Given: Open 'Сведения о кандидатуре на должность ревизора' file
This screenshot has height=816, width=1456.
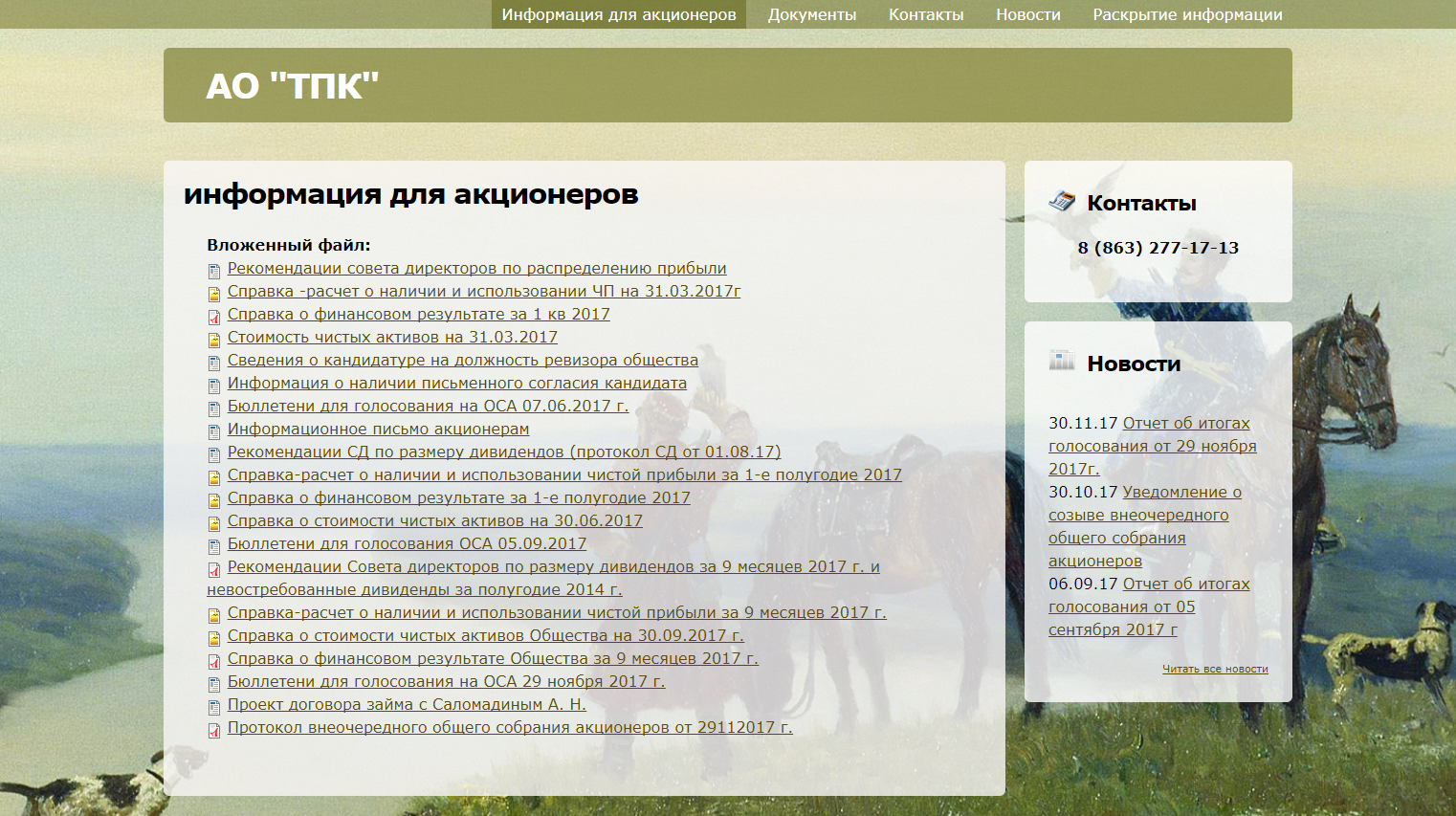Looking at the screenshot, I should click(462, 361).
